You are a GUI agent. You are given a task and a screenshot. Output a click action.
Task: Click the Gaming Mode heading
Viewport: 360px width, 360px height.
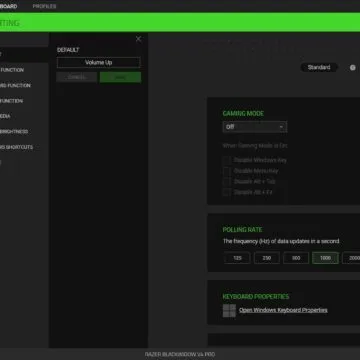tap(243, 114)
